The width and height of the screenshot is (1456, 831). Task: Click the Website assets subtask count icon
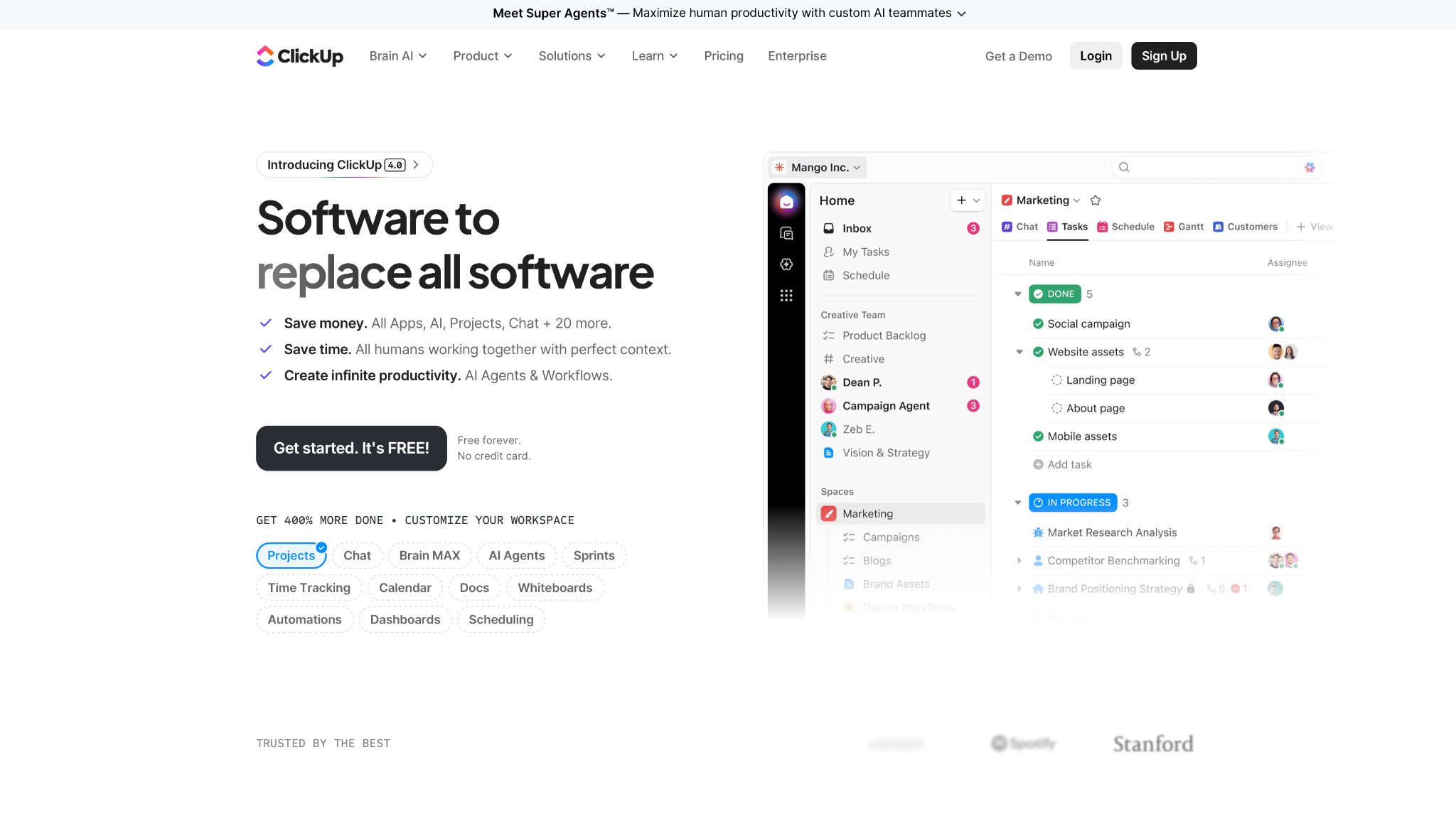click(x=1137, y=352)
